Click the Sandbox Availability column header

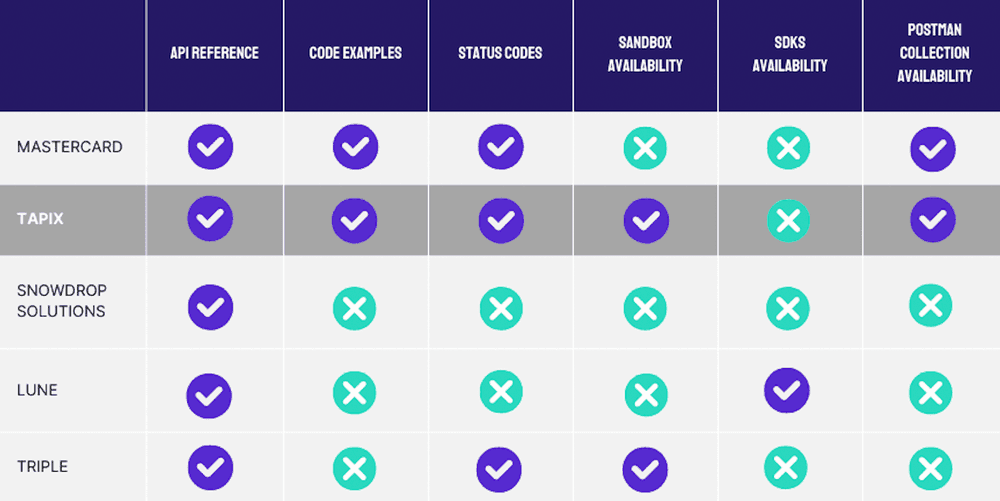pos(645,54)
